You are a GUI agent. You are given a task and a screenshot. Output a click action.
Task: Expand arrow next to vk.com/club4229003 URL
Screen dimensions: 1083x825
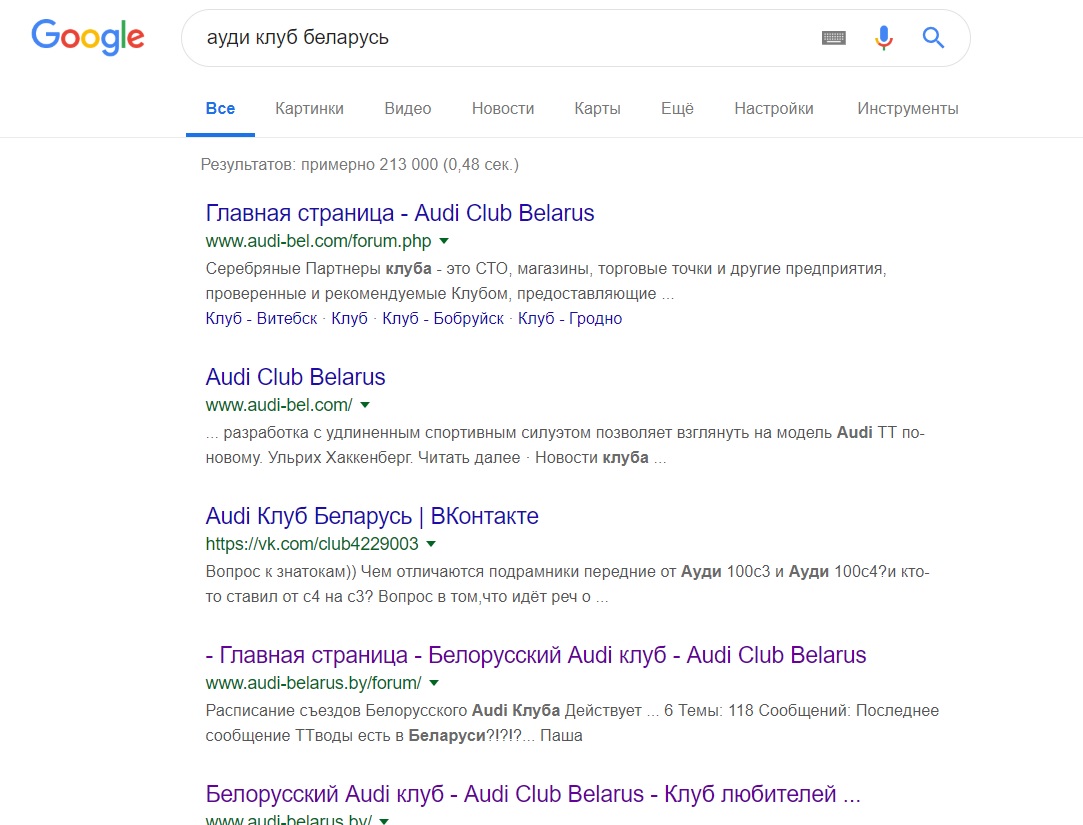point(431,544)
